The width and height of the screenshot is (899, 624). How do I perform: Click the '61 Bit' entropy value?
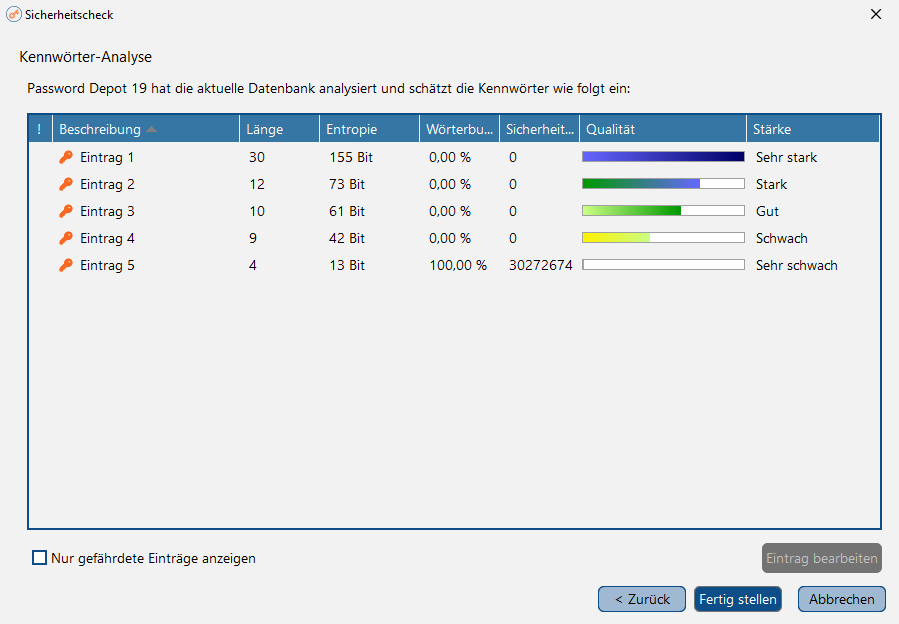tap(347, 211)
